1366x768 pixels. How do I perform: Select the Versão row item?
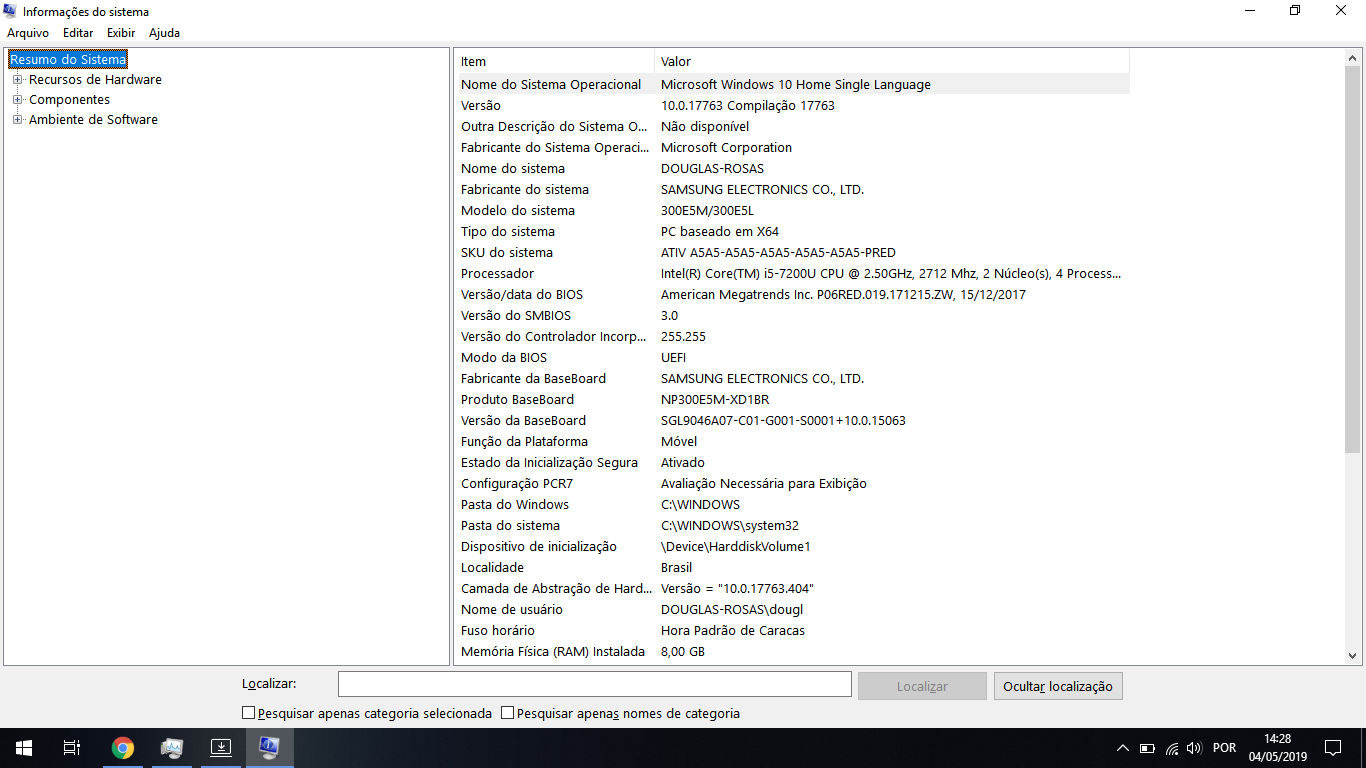click(x=792, y=105)
